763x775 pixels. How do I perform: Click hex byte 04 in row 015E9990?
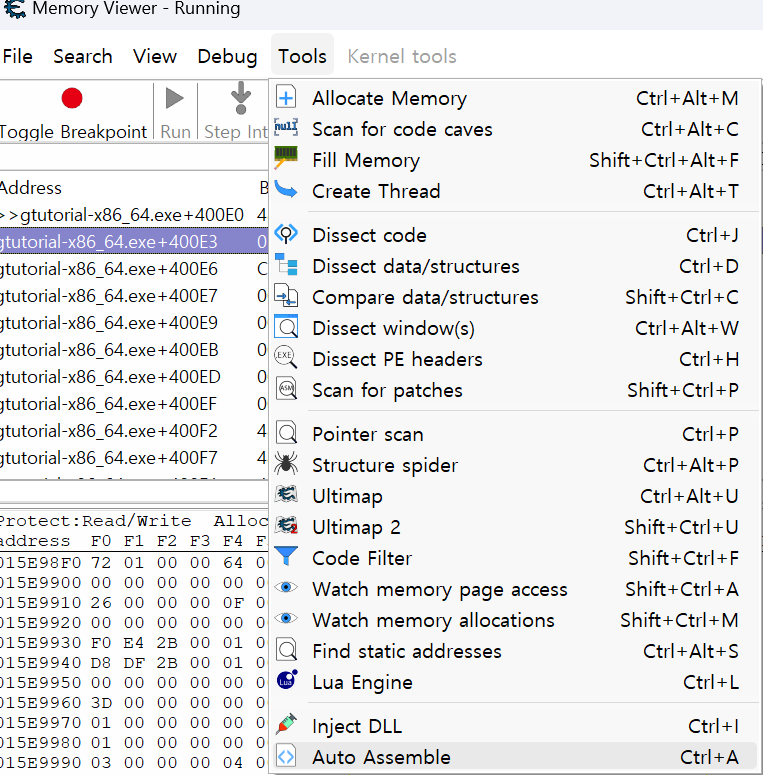tap(233, 762)
